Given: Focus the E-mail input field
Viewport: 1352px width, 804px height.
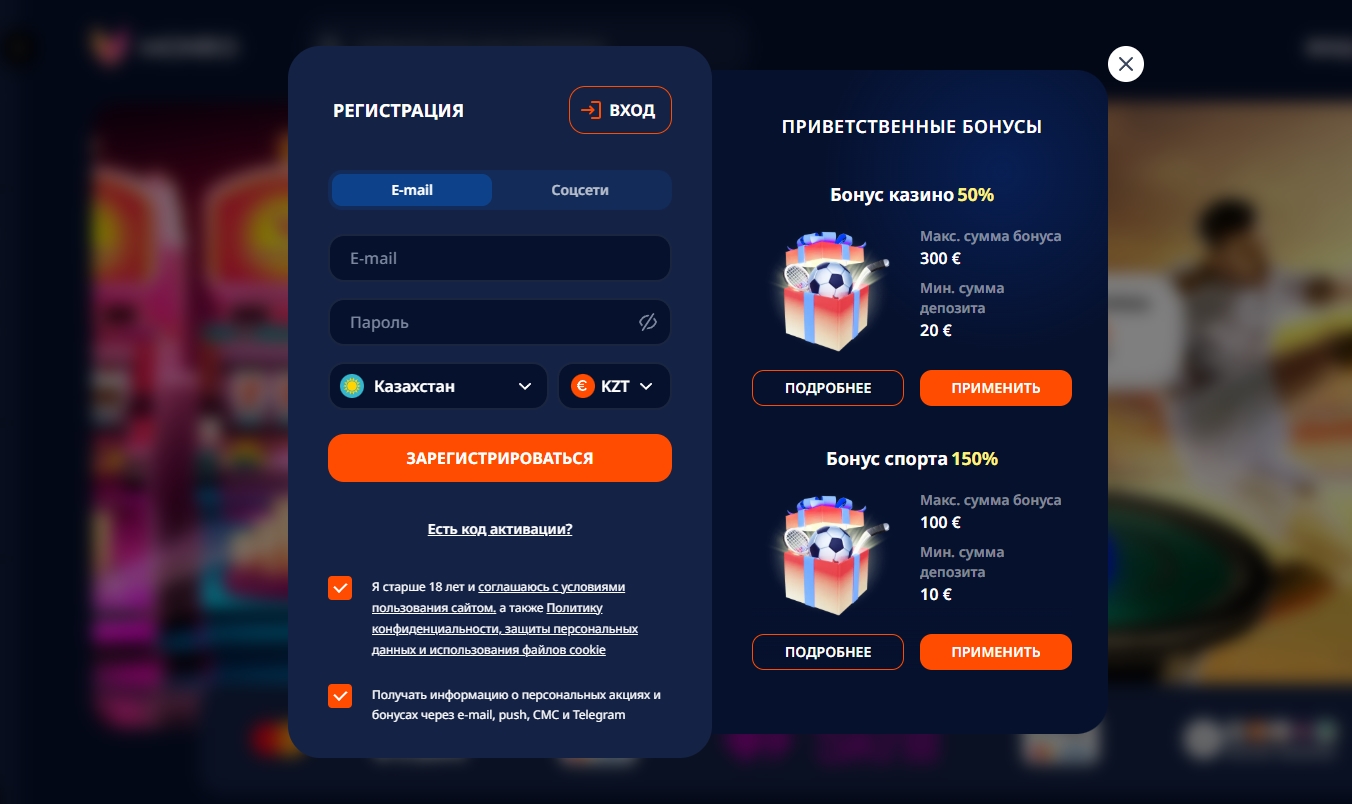Looking at the screenshot, I should [x=500, y=258].
